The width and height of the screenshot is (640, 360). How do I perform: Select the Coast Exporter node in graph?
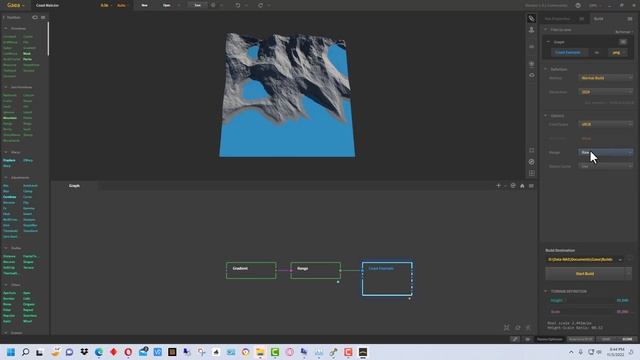tap(387, 279)
